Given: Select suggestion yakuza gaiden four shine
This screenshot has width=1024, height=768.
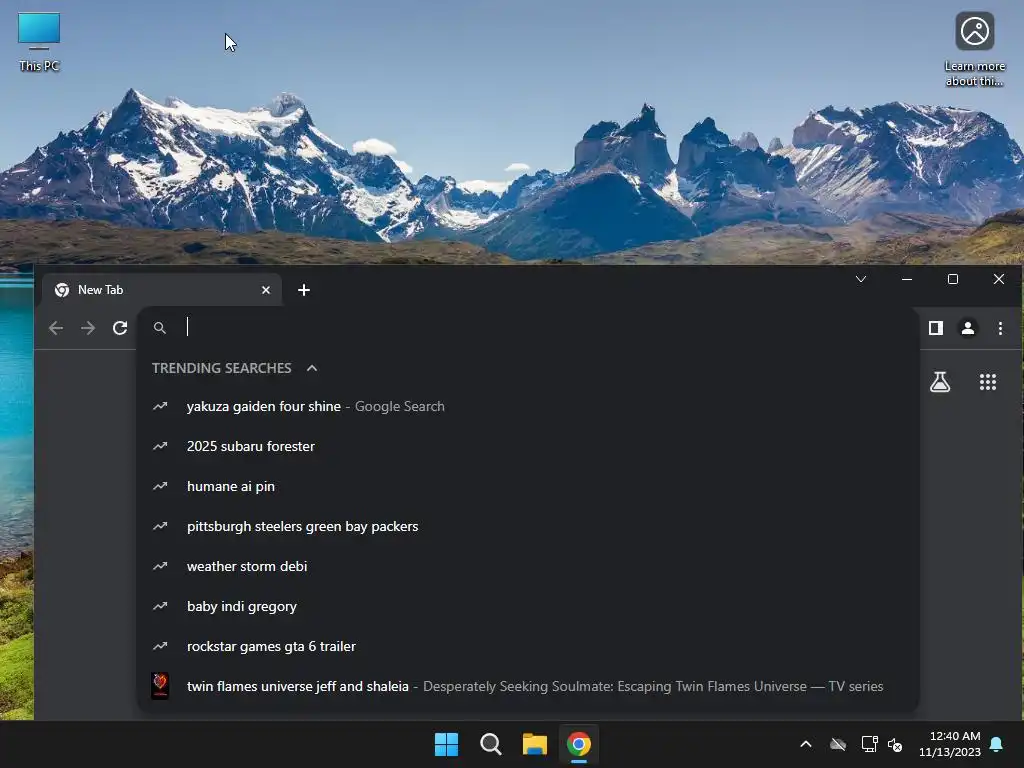Looking at the screenshot, I should click(x=528, y=406).
